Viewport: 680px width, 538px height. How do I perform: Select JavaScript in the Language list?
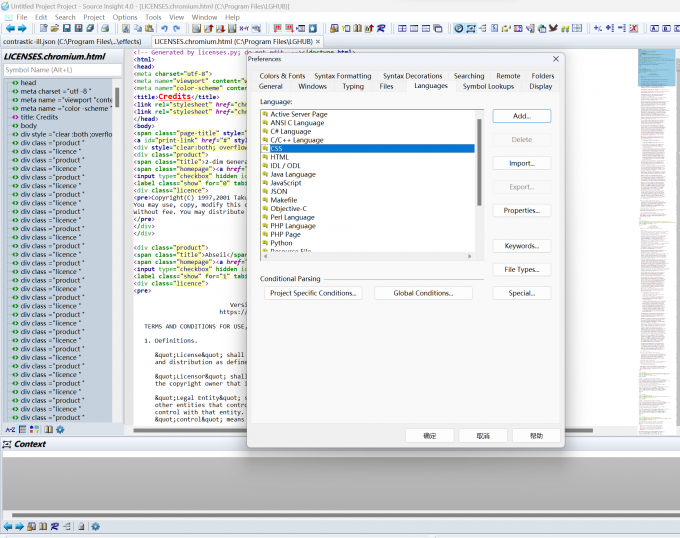[285, 182]
